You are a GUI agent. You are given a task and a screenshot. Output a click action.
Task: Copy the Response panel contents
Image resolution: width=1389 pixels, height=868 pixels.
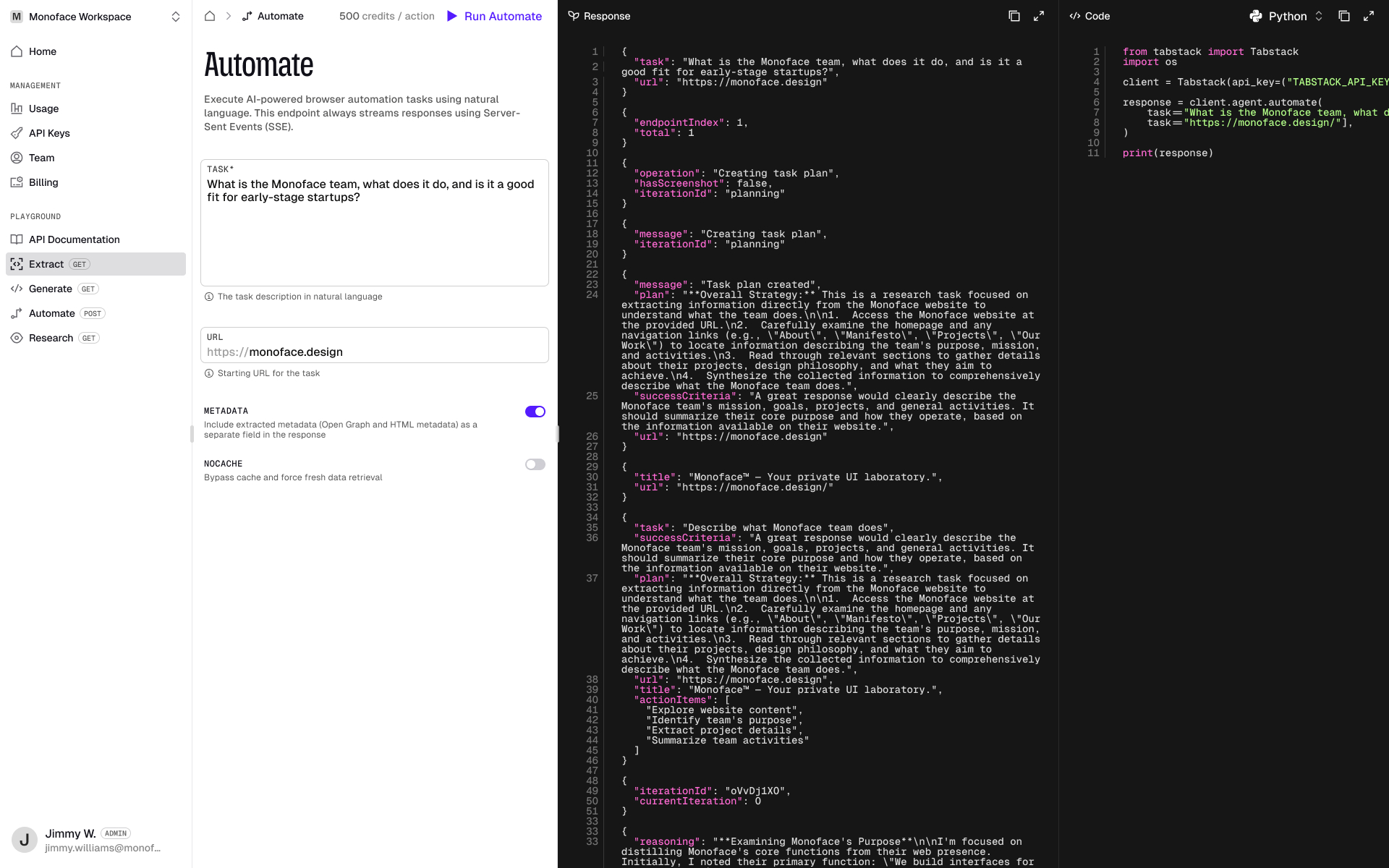point(1014,16)
